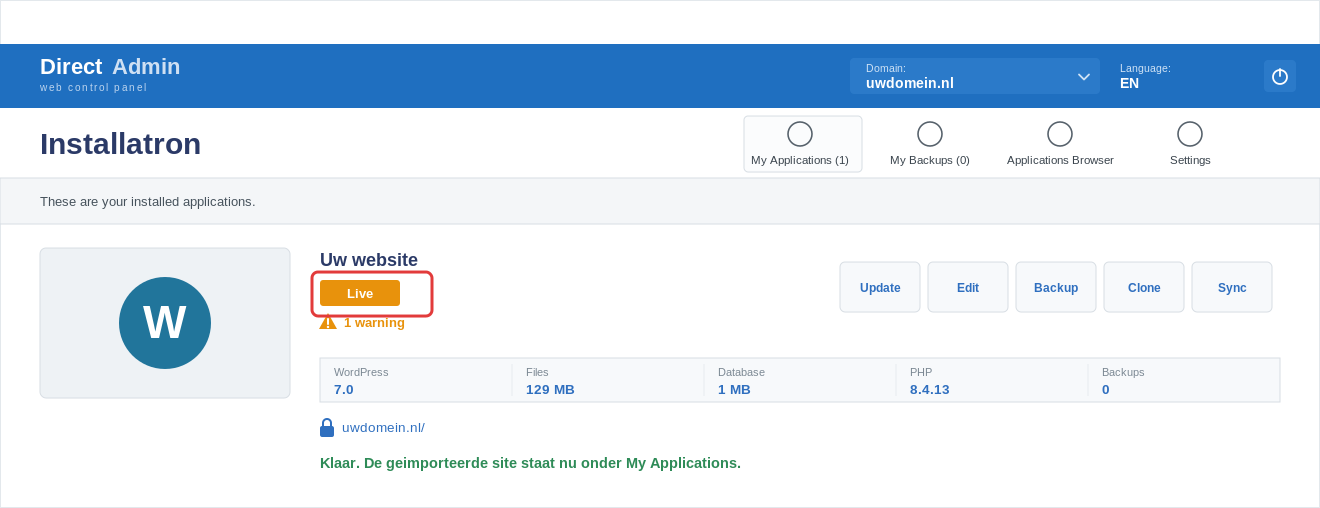The width and height of the screenshot is (1320, 508).
Task: Click the WordPress logo icon
Action: [165, 323]
